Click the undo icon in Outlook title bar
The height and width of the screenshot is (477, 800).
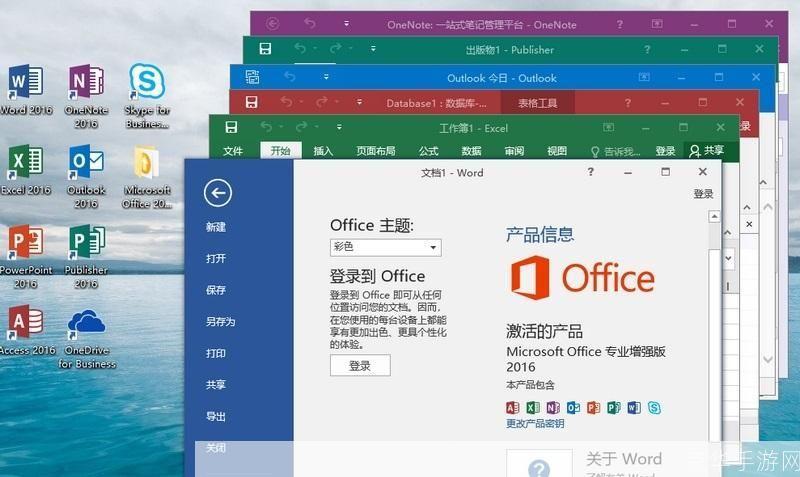(290, 77)
